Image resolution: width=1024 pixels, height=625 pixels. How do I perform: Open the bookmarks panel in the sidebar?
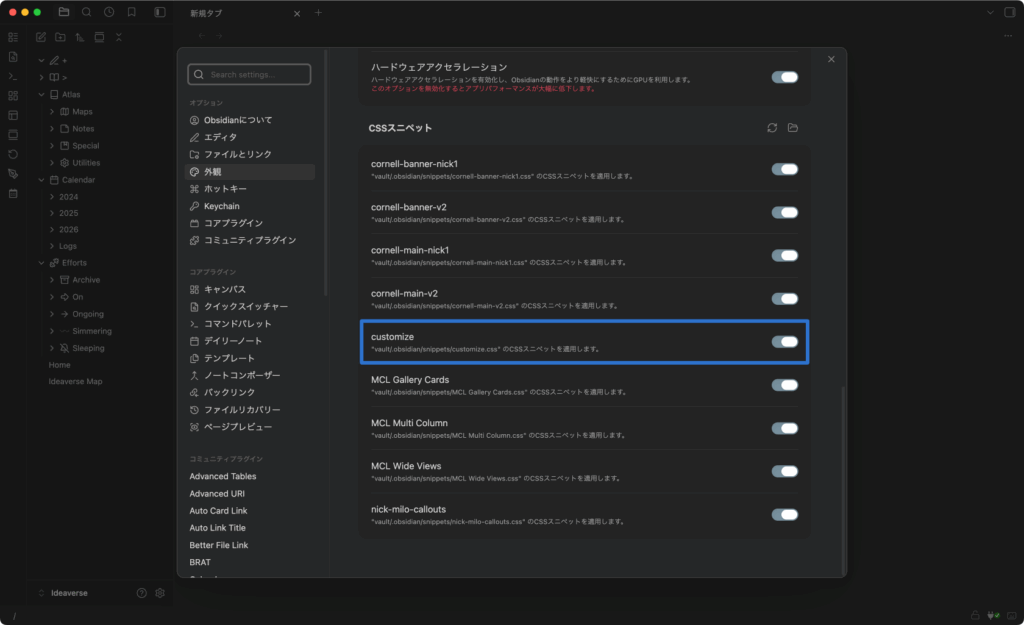click(131, 12)
